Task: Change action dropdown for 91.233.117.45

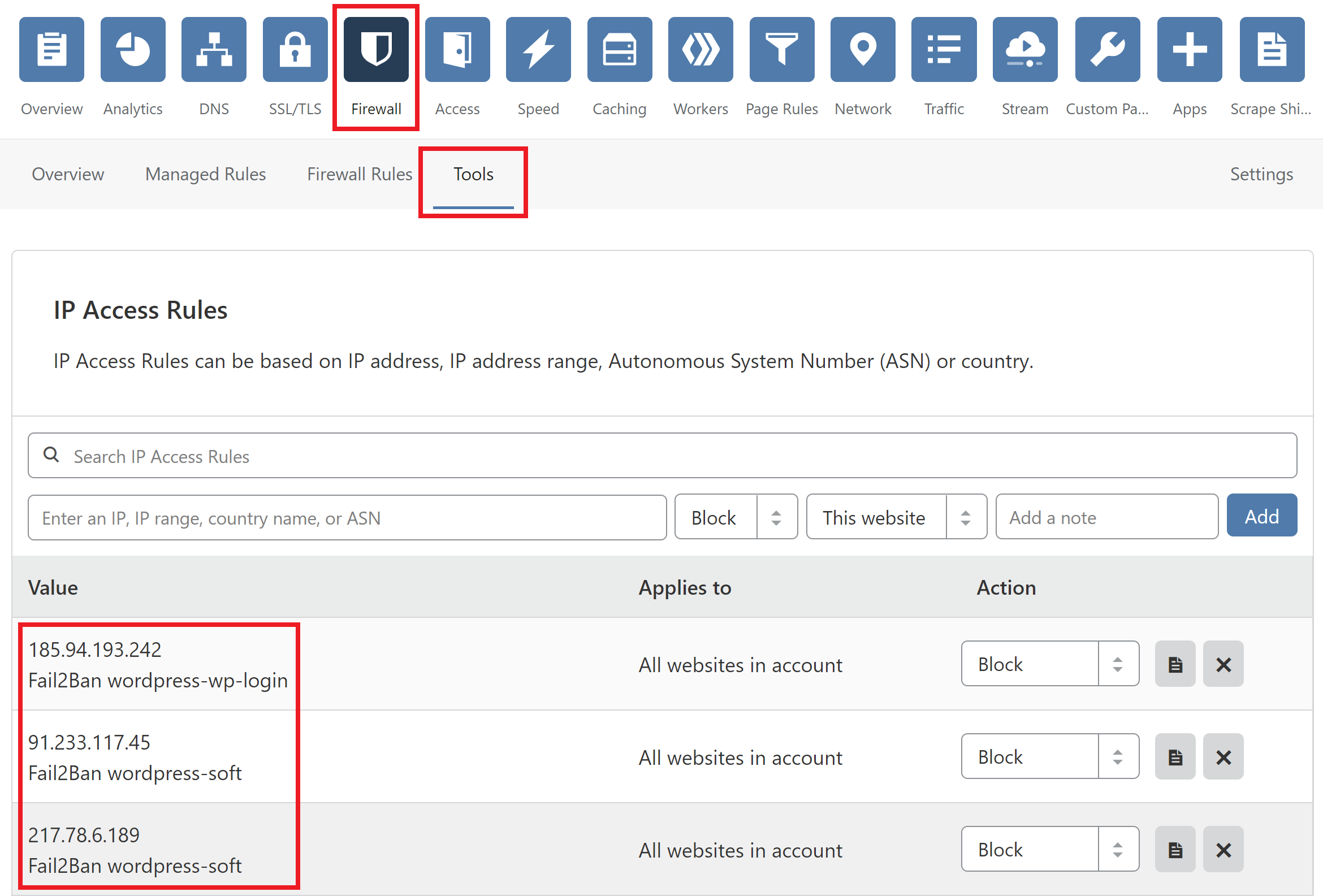Action: click(x=1050, y=756)
